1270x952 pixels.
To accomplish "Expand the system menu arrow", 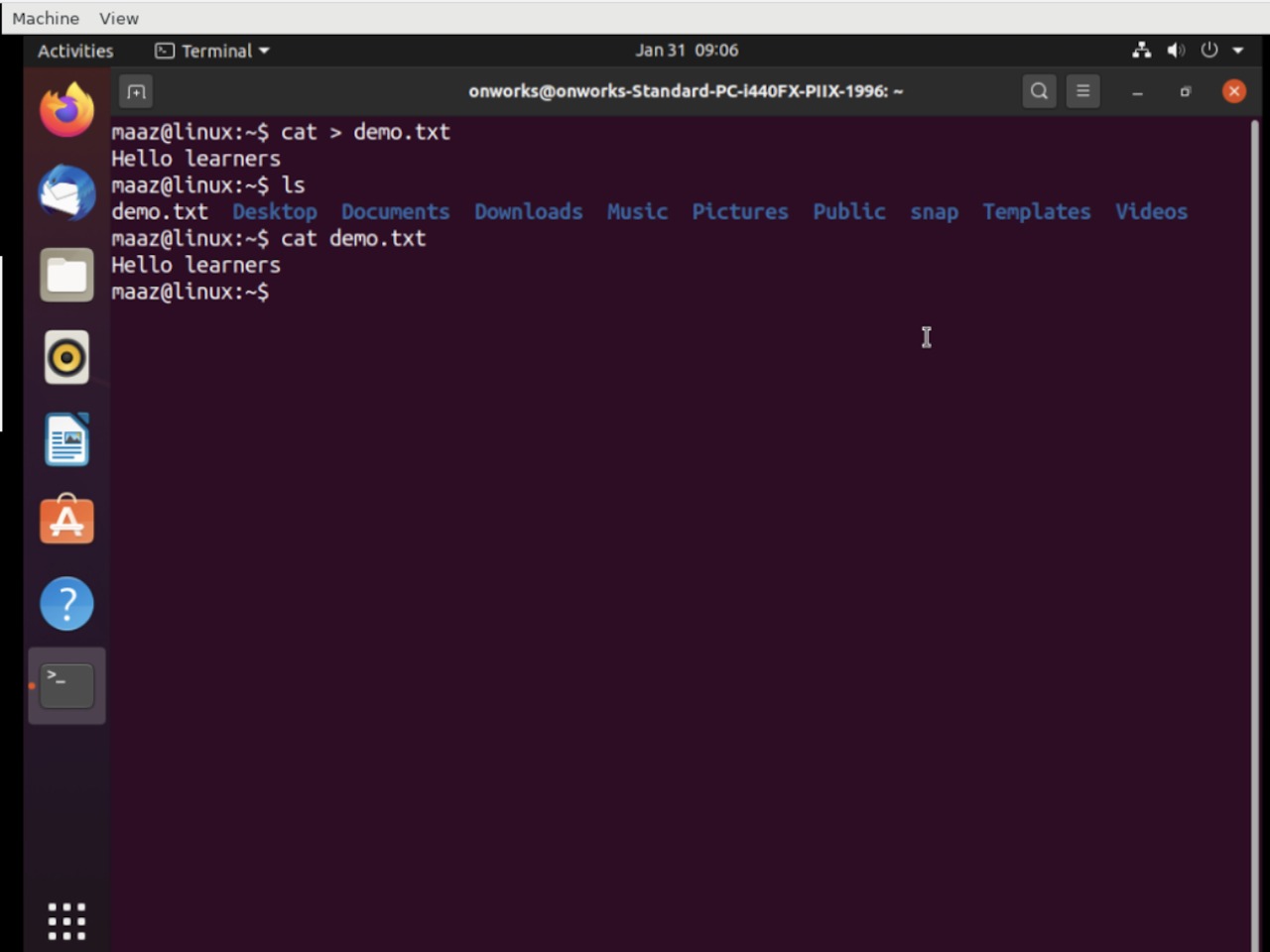I will (1238, 51).
